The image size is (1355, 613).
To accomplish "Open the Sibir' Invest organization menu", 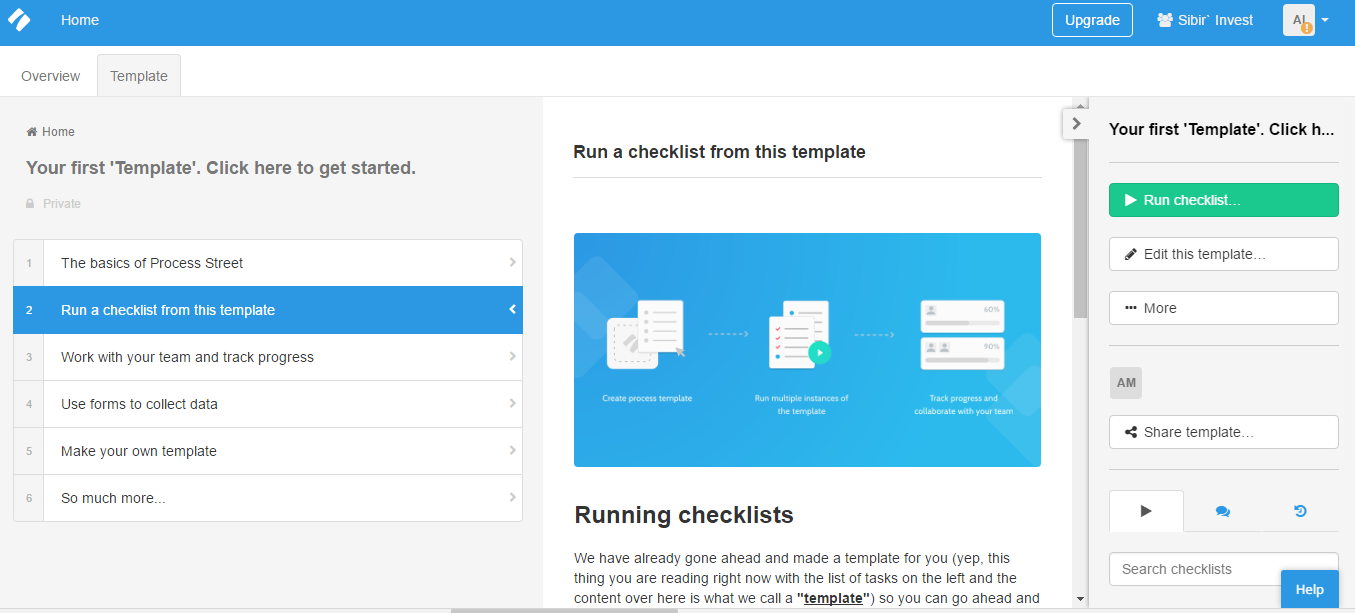I will [1205, 20].
